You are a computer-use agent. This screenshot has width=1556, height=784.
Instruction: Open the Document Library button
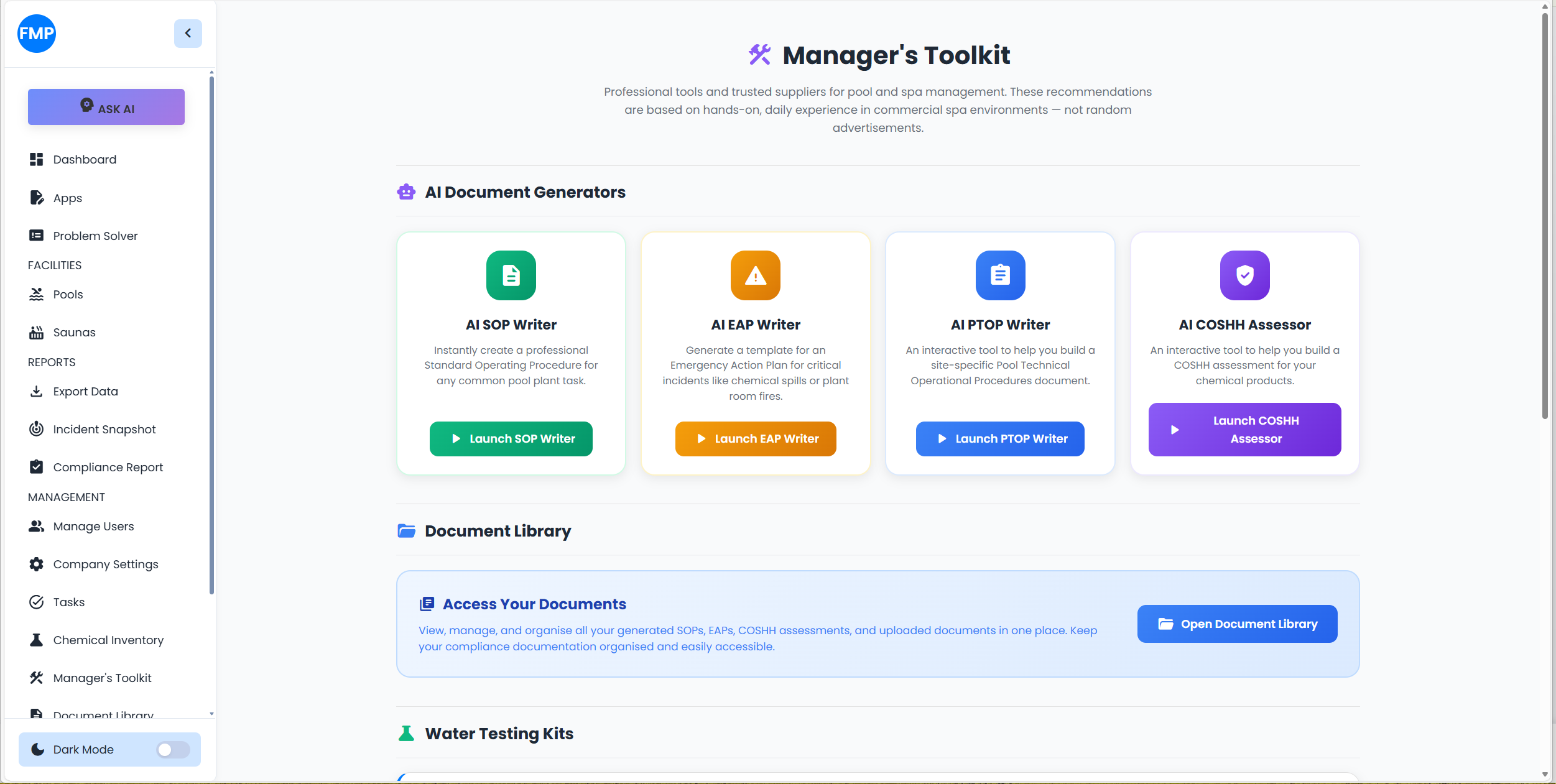pos(1237,624)
